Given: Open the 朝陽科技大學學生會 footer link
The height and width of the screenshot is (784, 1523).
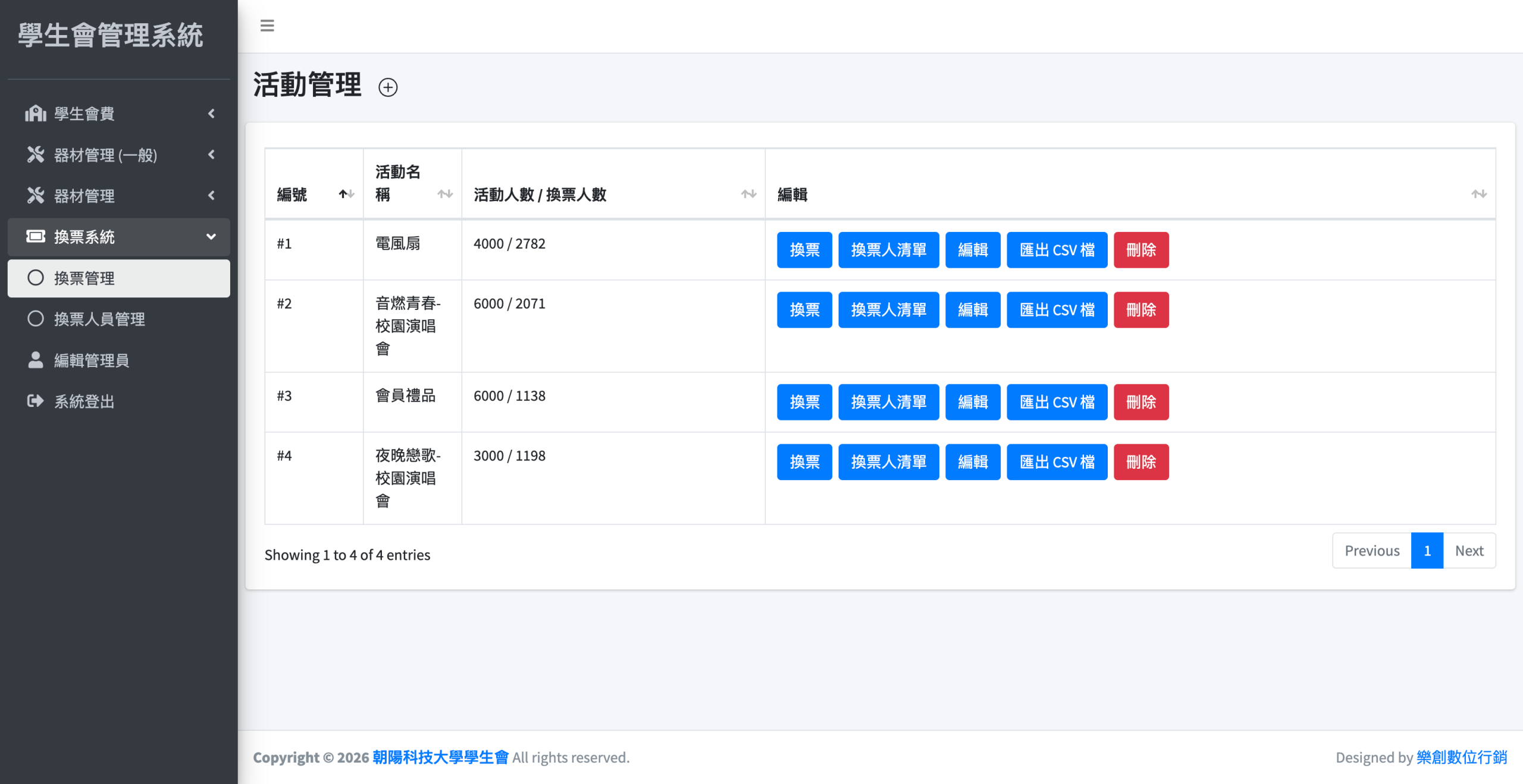Looking at the screenshot, I should [x=440, y=757].
